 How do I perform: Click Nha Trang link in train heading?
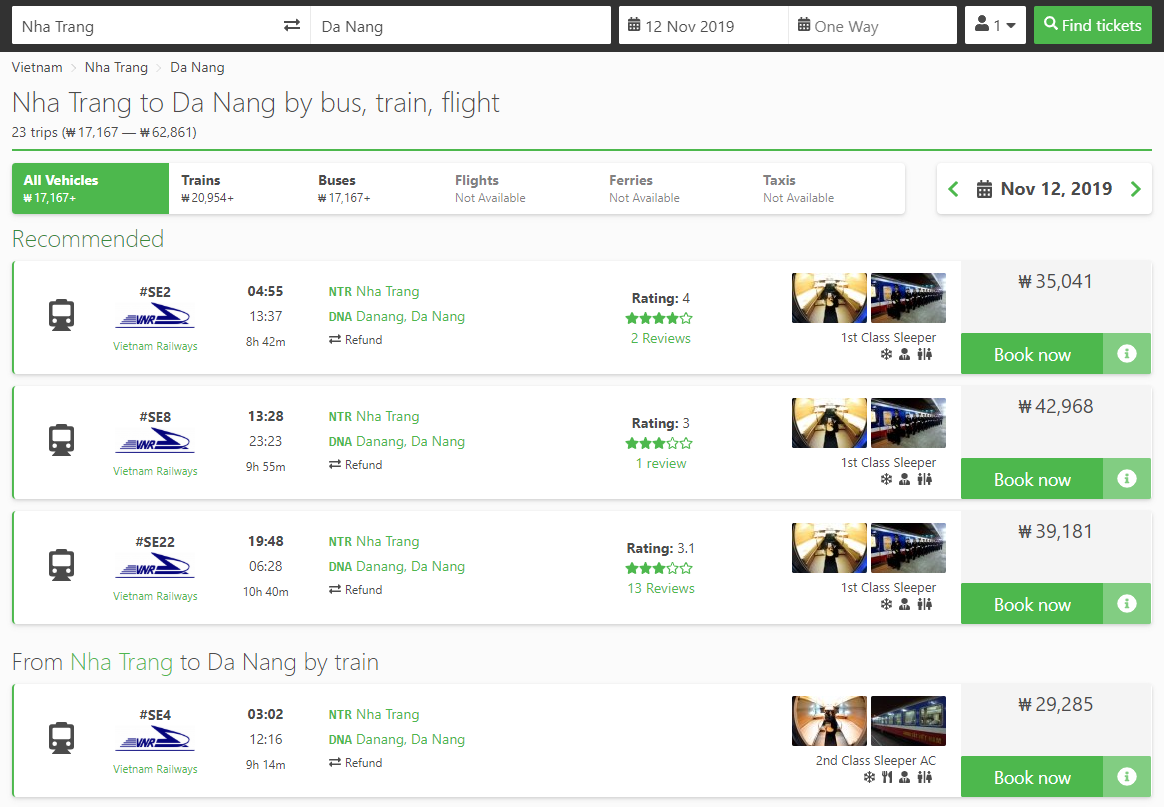(x=122, y=661)
